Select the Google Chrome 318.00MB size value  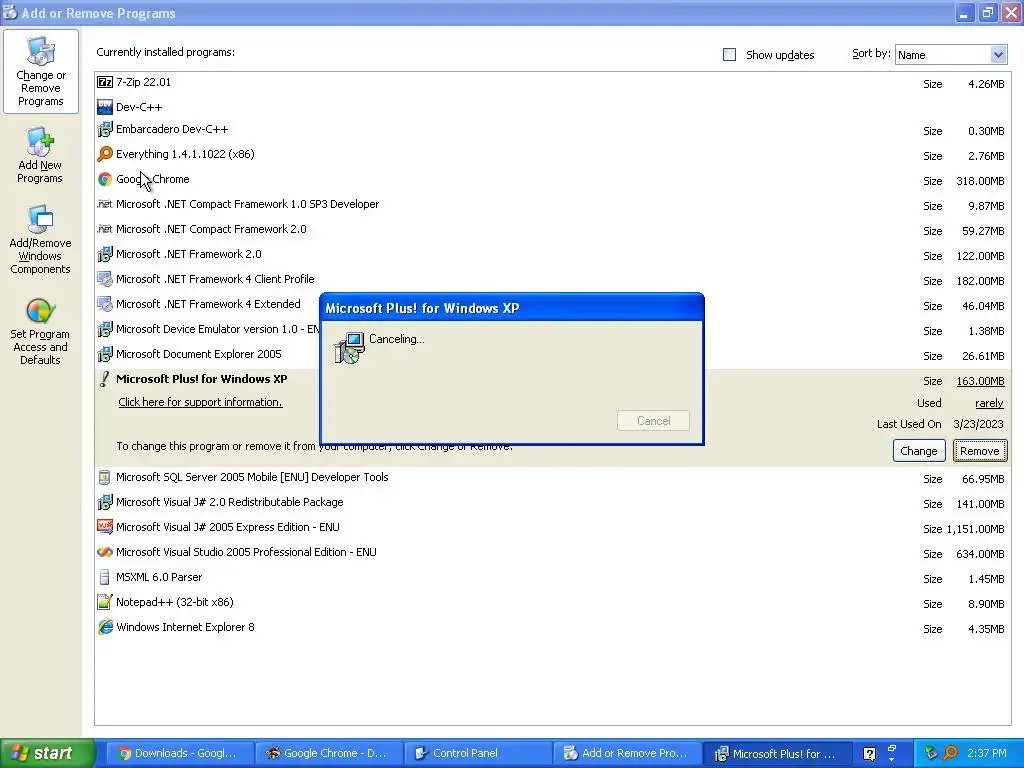980,181
